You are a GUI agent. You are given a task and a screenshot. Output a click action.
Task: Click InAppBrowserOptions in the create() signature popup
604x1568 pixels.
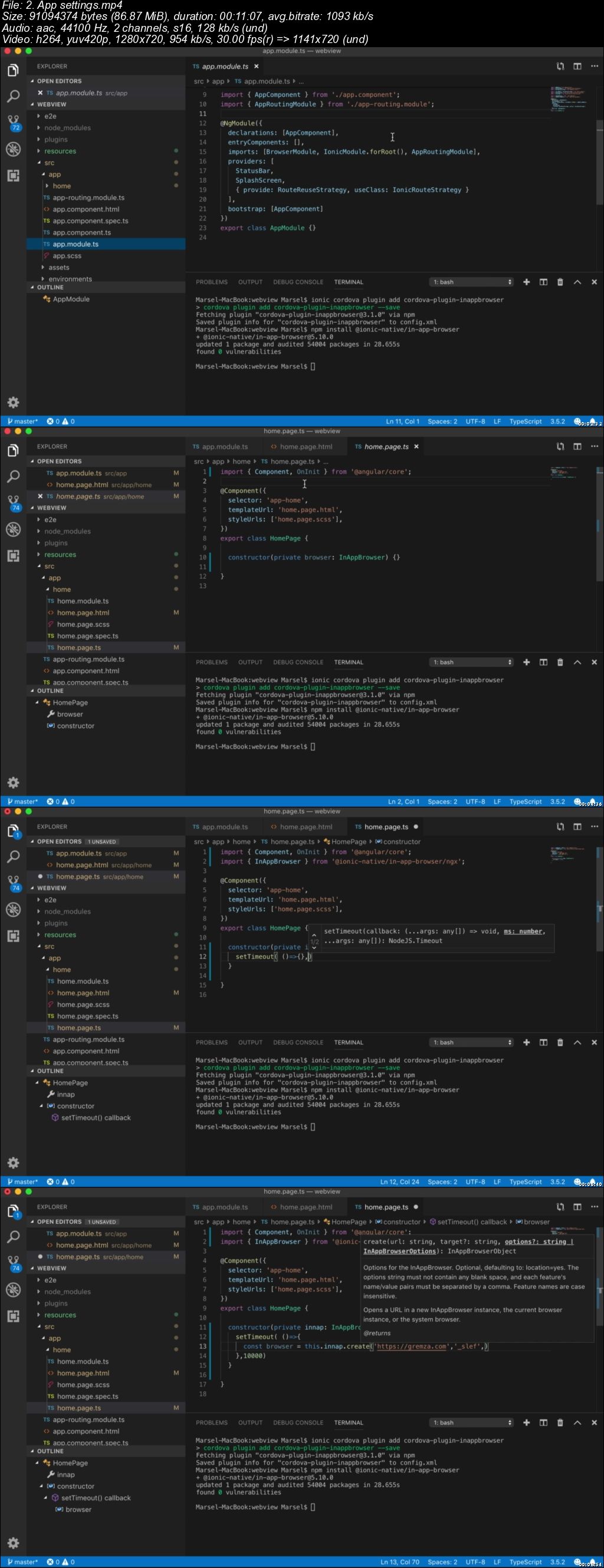400,1251
